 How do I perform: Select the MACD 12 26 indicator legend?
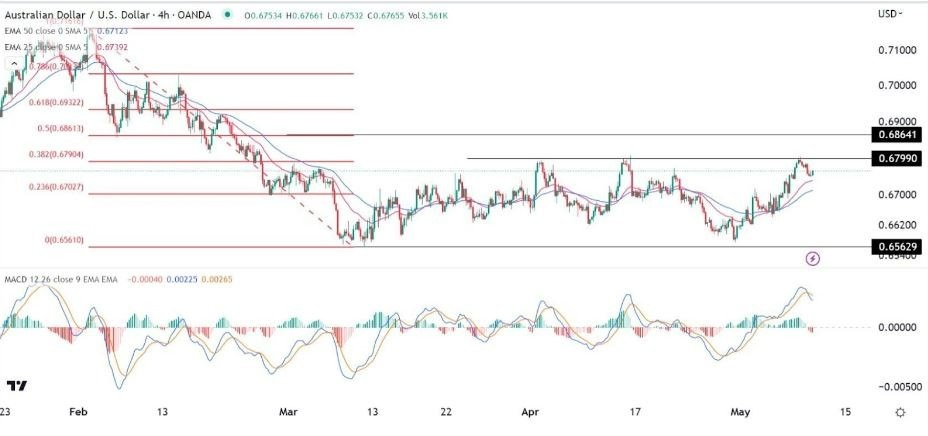point(61,279)
